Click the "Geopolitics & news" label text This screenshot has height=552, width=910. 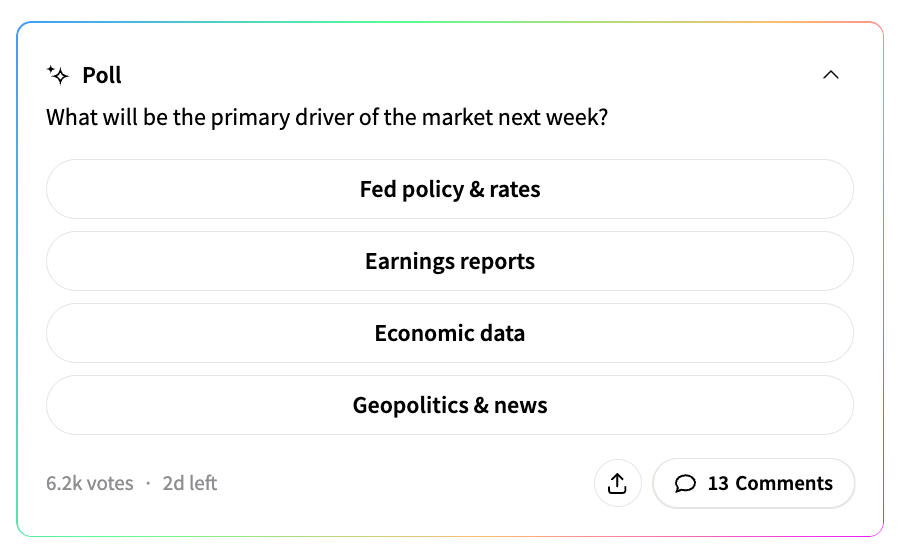(450, 405)
